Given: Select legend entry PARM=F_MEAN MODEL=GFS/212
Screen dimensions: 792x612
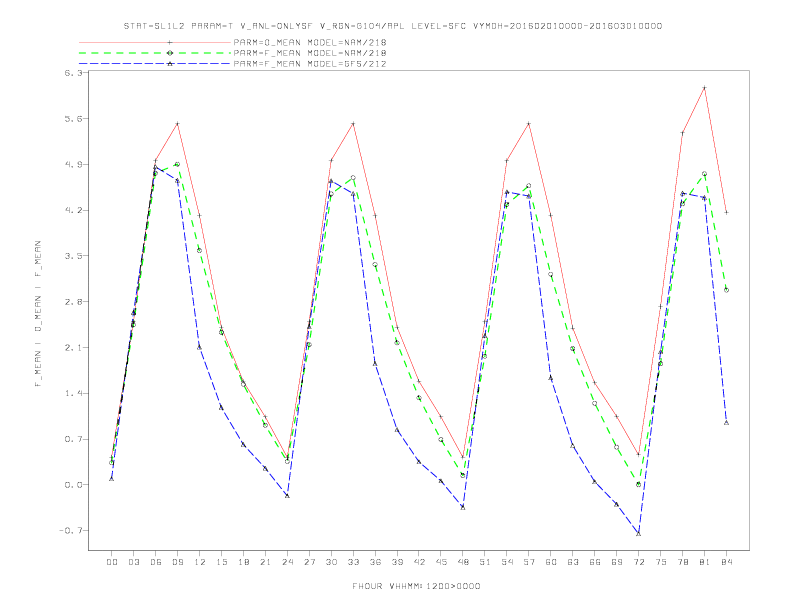Looking at the screenshot, I should click(x=310, y=64).
